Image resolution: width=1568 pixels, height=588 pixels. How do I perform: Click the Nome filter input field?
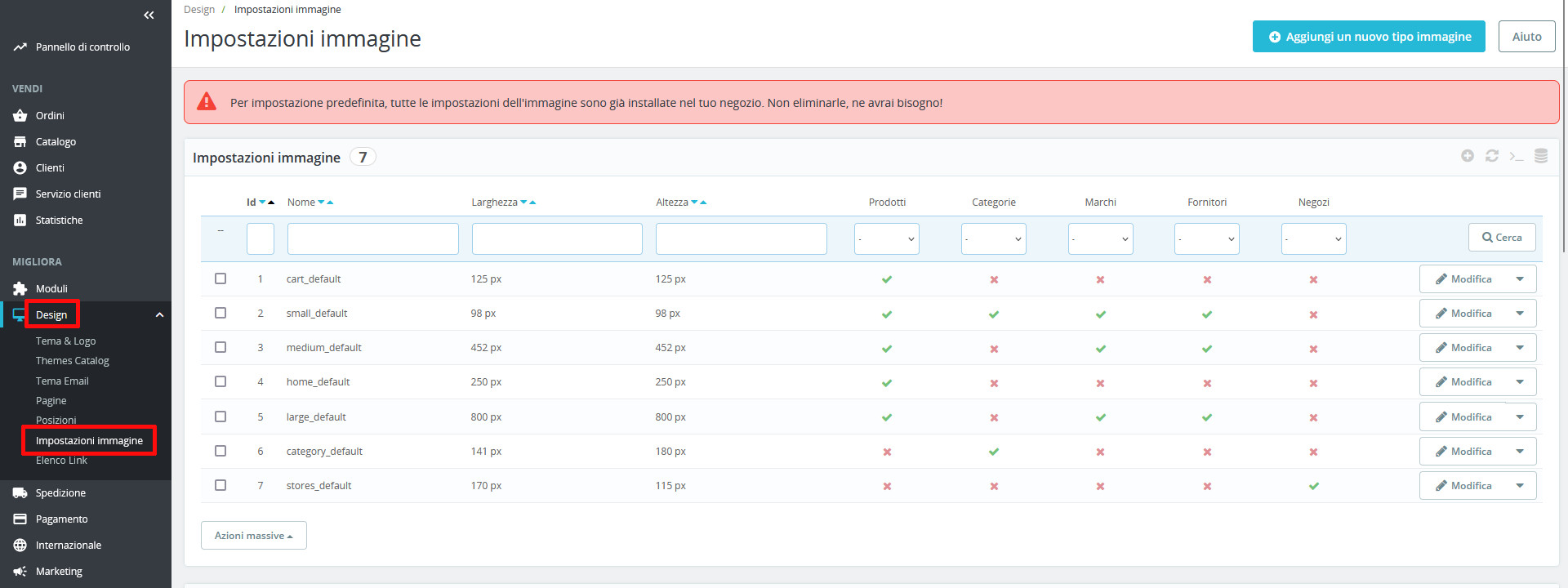tap(373, 238)
